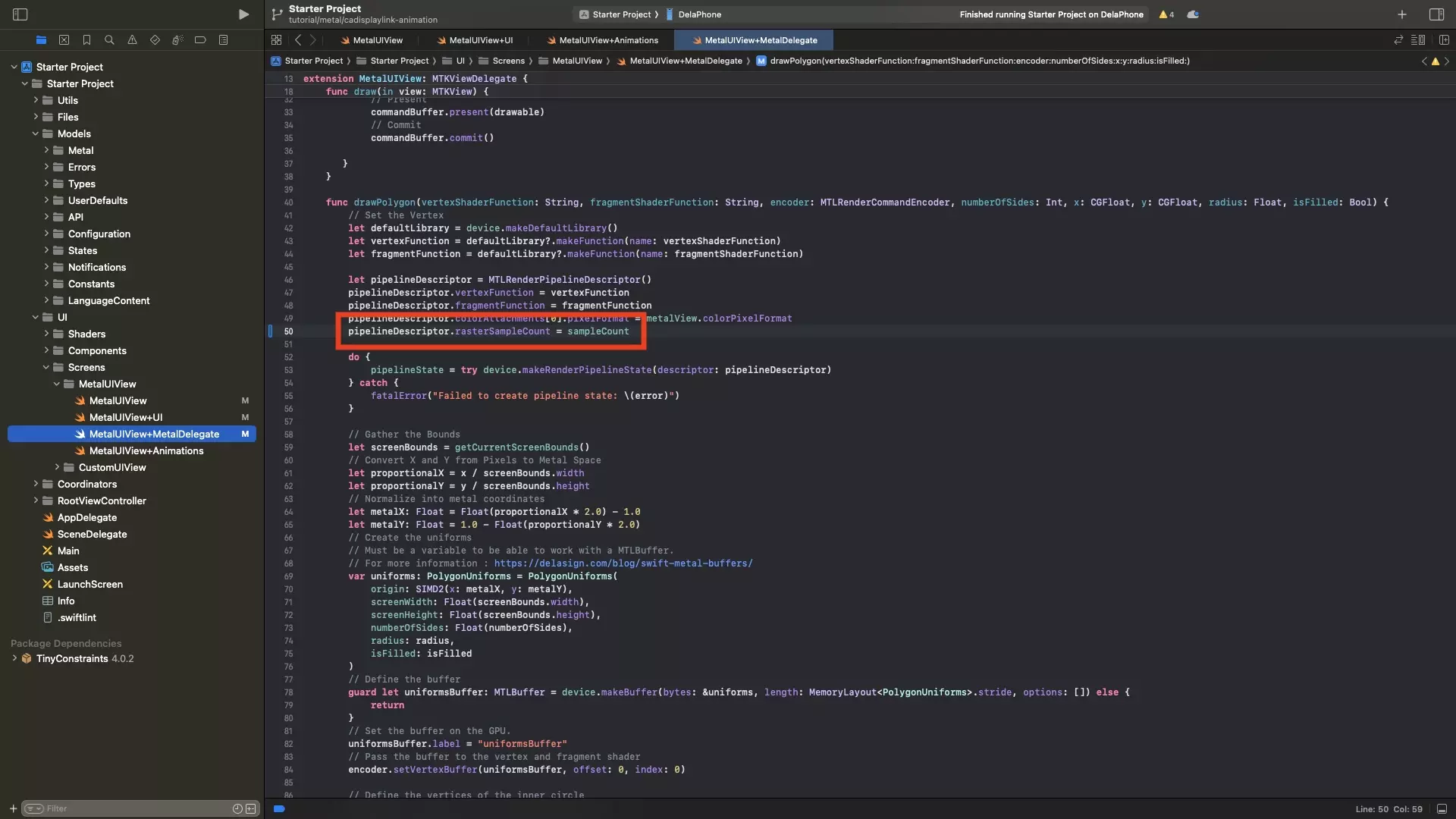Select the MetalUIView+MetalDelegate tab

[754, 40]
